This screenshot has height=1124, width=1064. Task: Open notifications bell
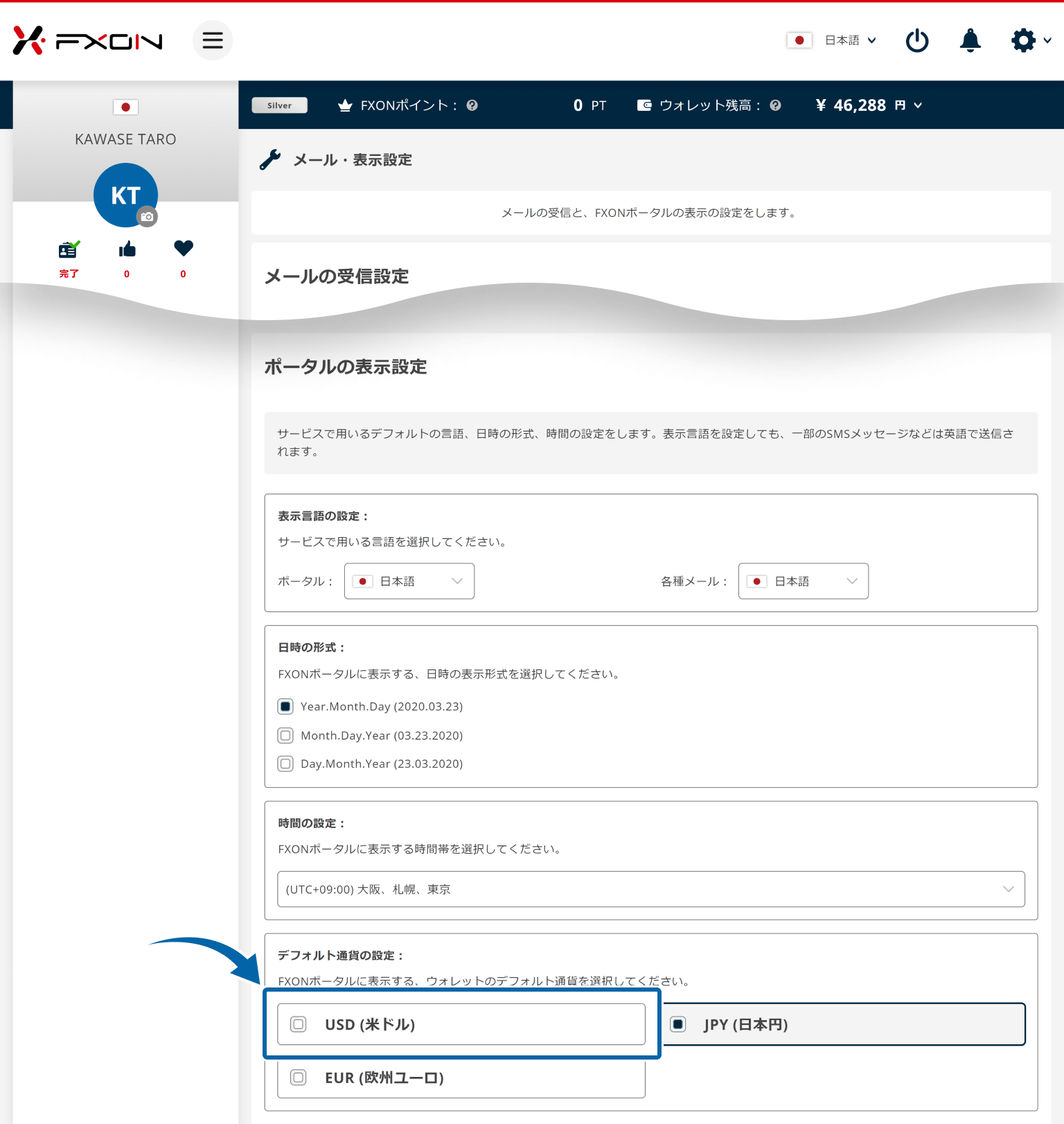[970, 40]
